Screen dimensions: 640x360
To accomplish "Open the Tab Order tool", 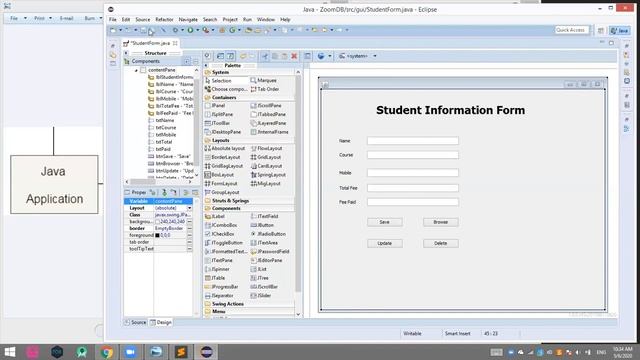I will point(264,89).
